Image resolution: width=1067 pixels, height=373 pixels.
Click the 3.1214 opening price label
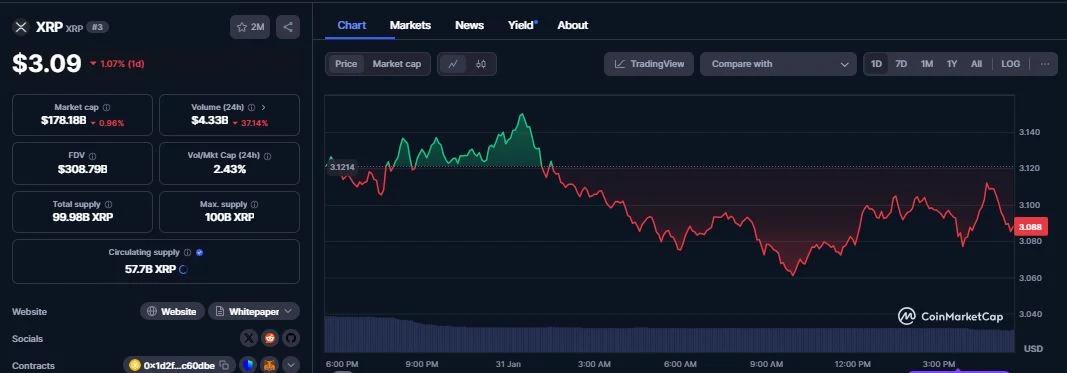tap(342, 167)
